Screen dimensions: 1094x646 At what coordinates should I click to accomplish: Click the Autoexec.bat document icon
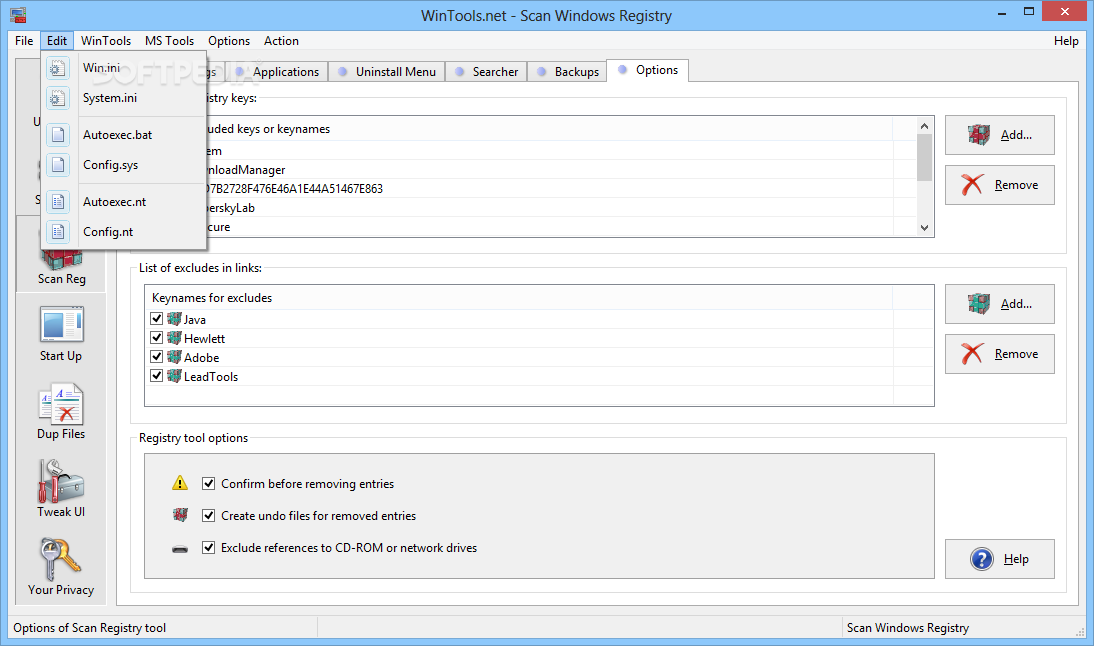pos(58,135)
